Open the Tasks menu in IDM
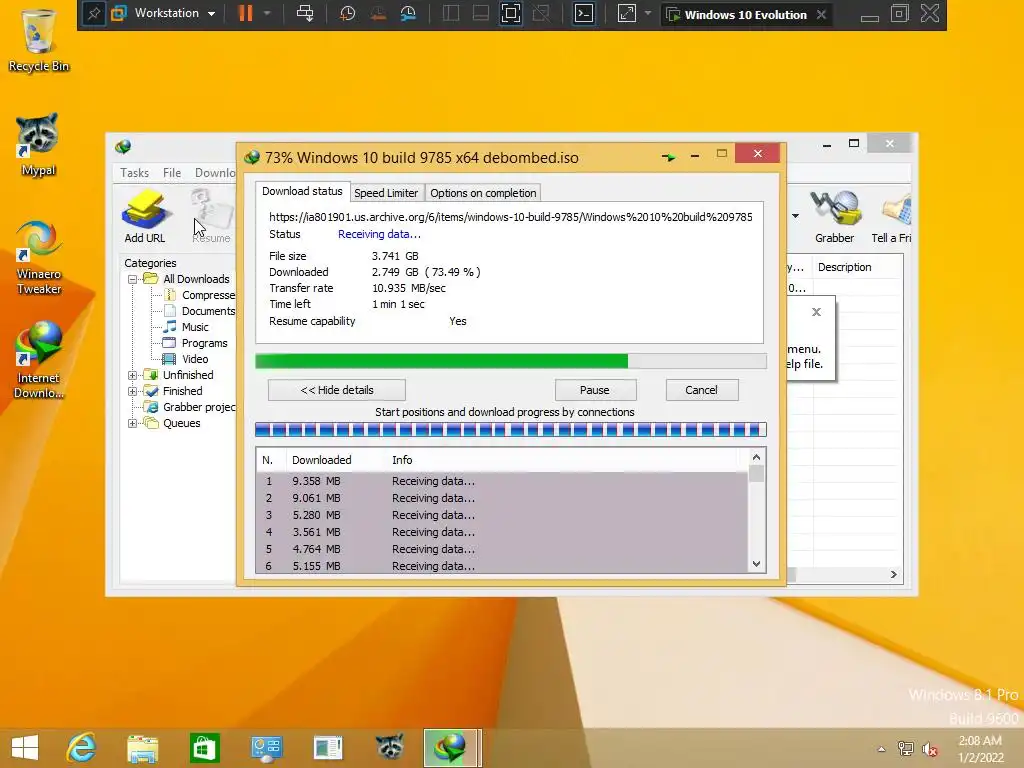 coord(135,172)
